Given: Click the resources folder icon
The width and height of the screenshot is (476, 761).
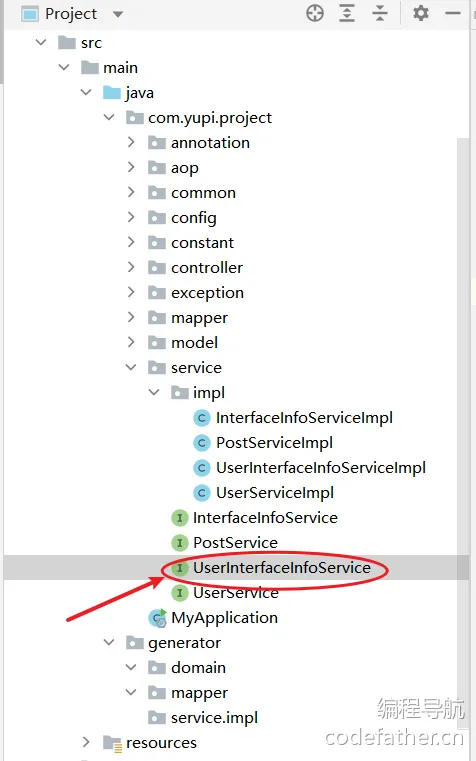Looking at the screenshot, I should tap(112, 743).
